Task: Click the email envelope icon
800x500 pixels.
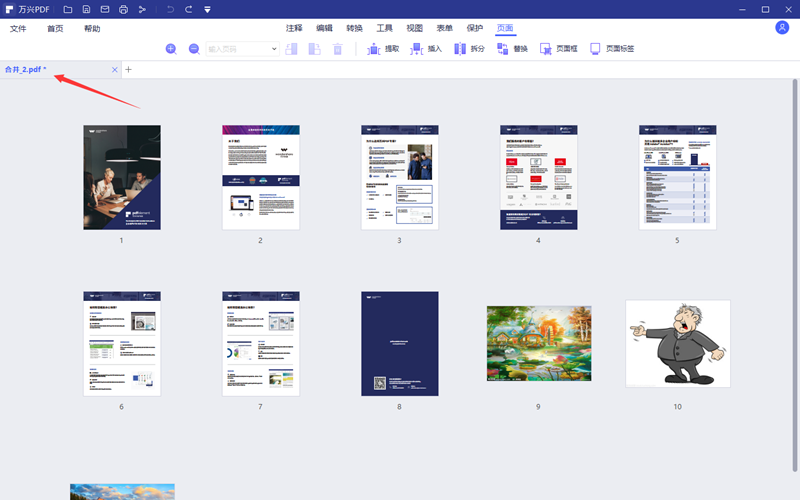Action: (x=104, y=9)
